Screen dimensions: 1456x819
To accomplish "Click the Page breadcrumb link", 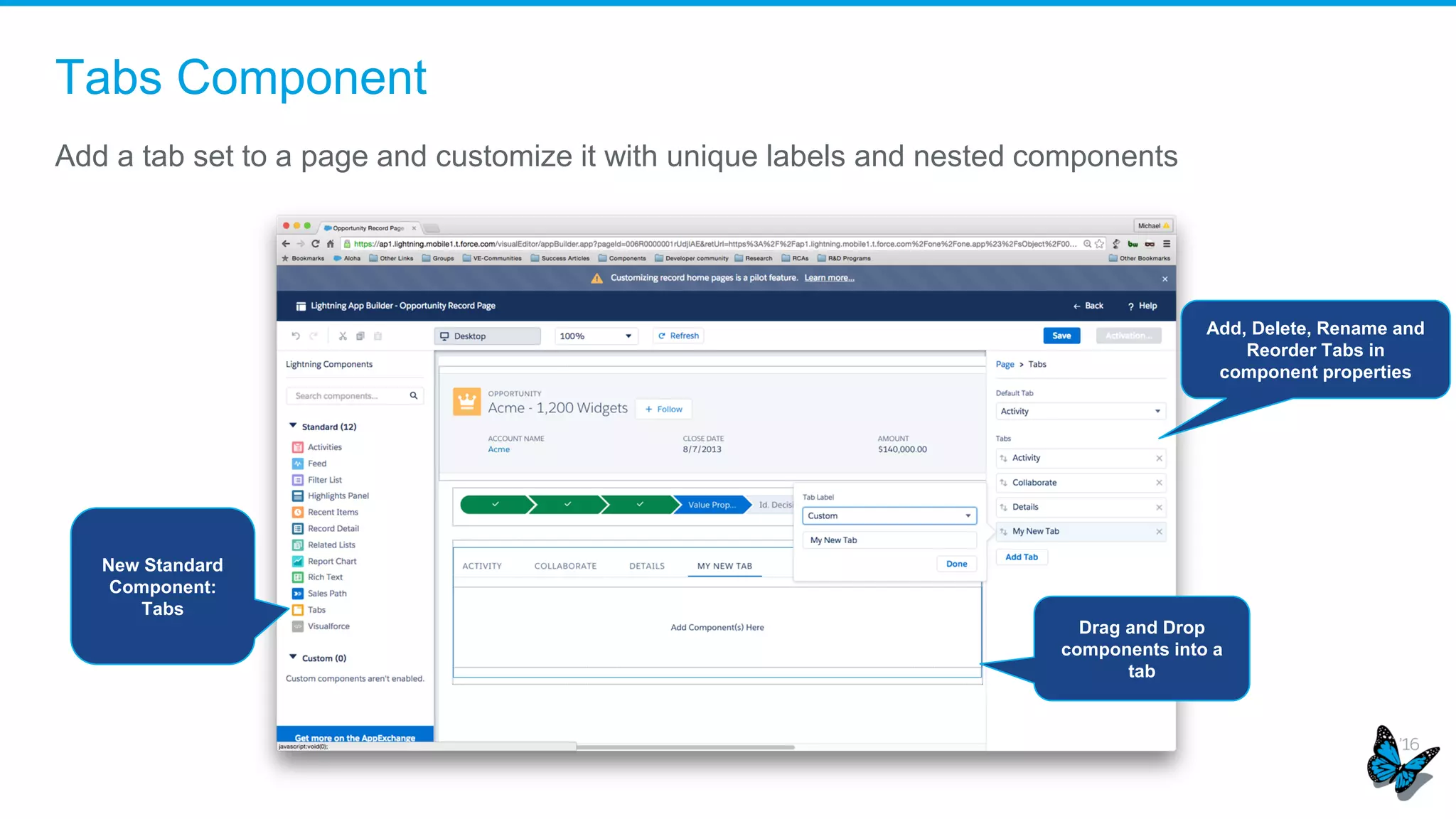I will coord(1005,364).
